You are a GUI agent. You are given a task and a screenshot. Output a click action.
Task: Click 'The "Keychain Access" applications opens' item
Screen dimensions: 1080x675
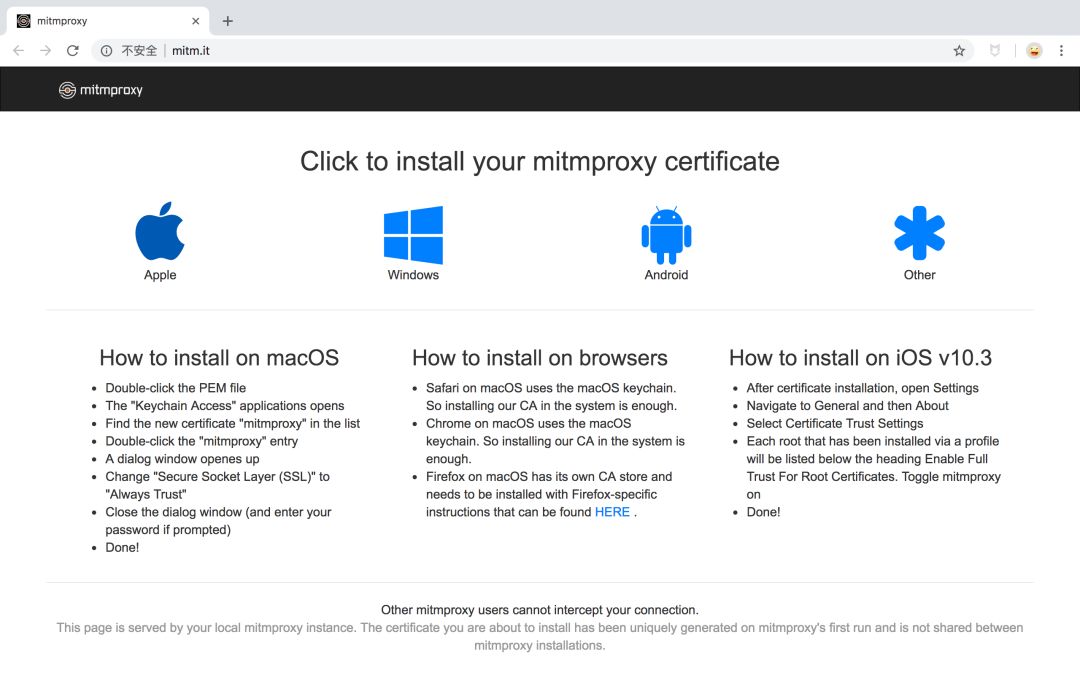pyautogui.click(x=225, y=406)
